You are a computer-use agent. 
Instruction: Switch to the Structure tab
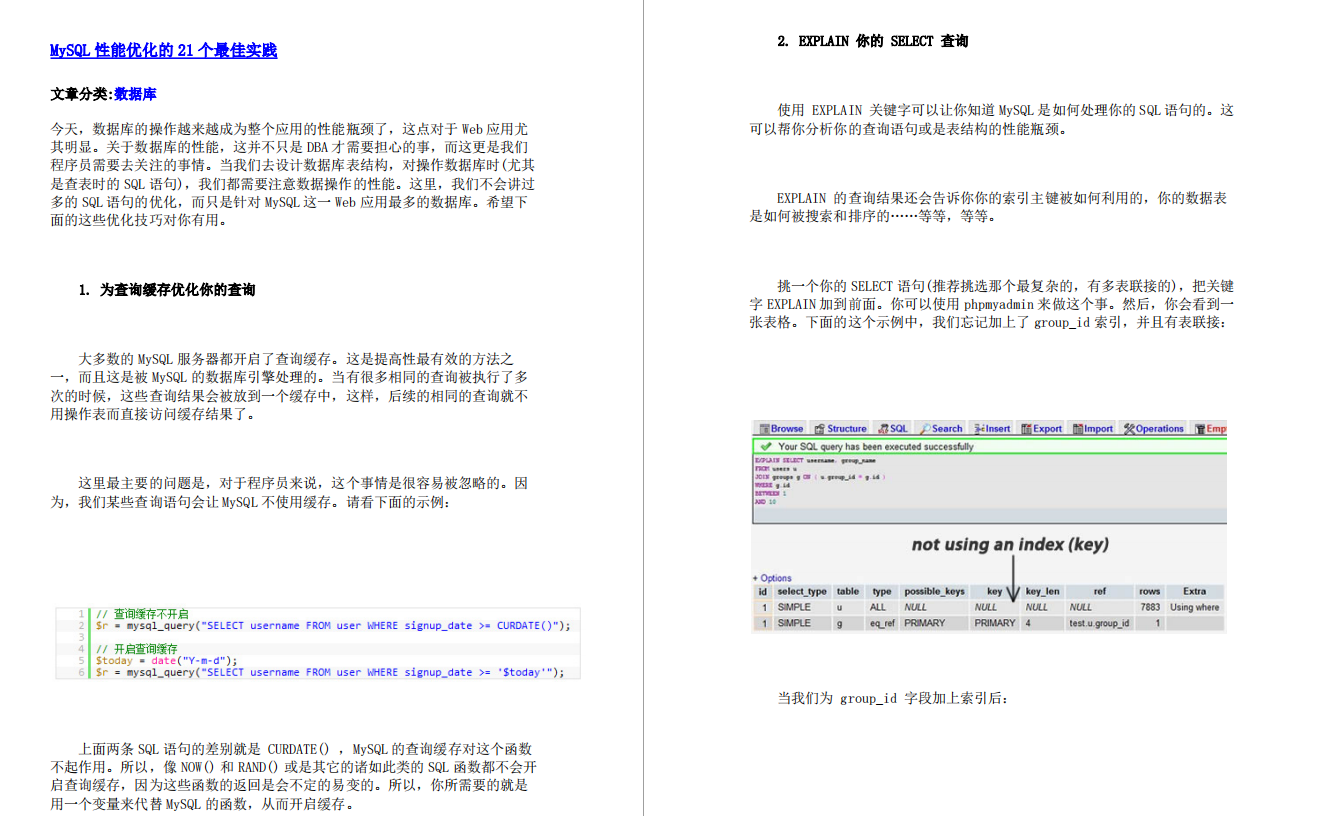(840, 428)
